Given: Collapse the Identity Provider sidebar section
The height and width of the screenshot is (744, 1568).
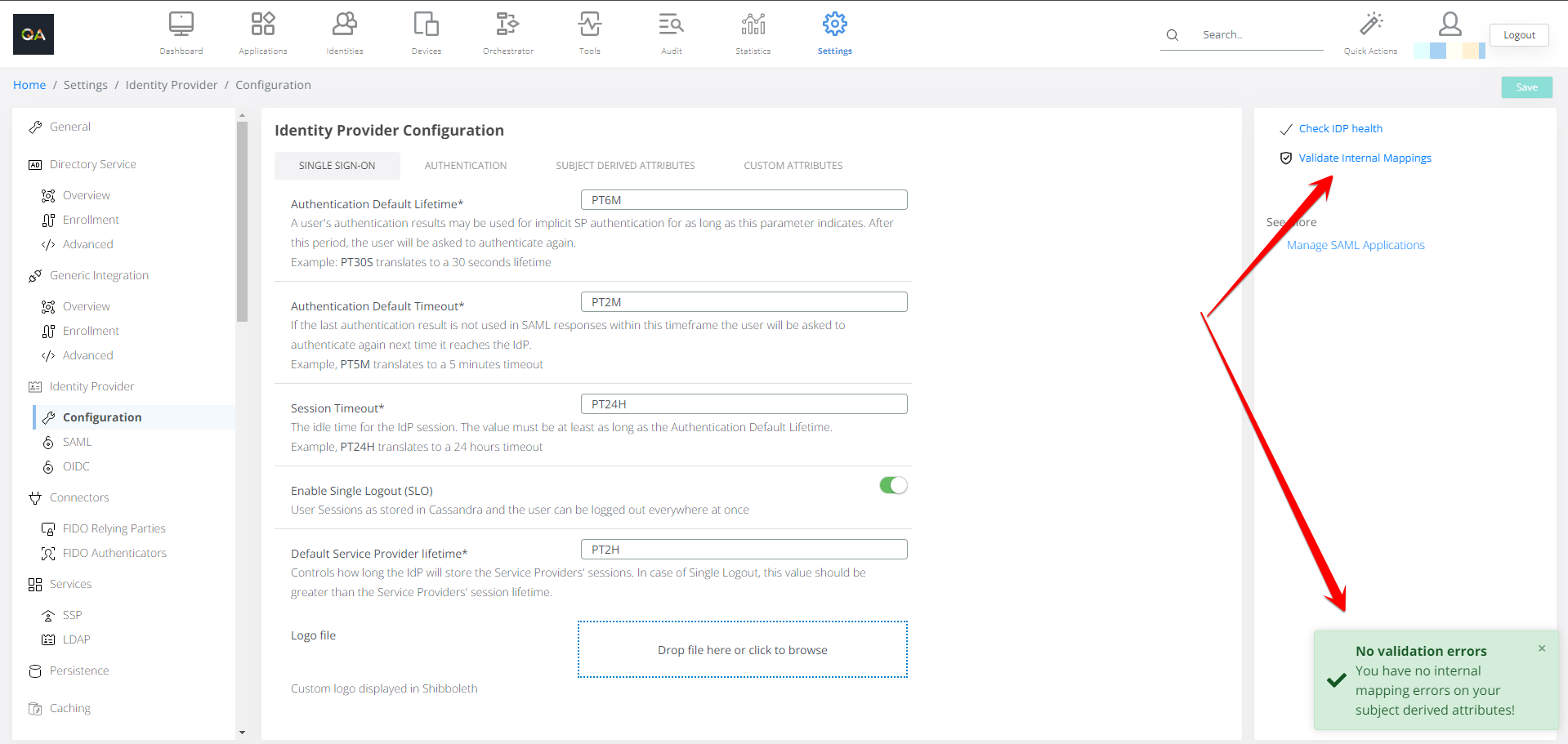Looking at the screenshot, I should pyautogui.click(x=92, y=386).
